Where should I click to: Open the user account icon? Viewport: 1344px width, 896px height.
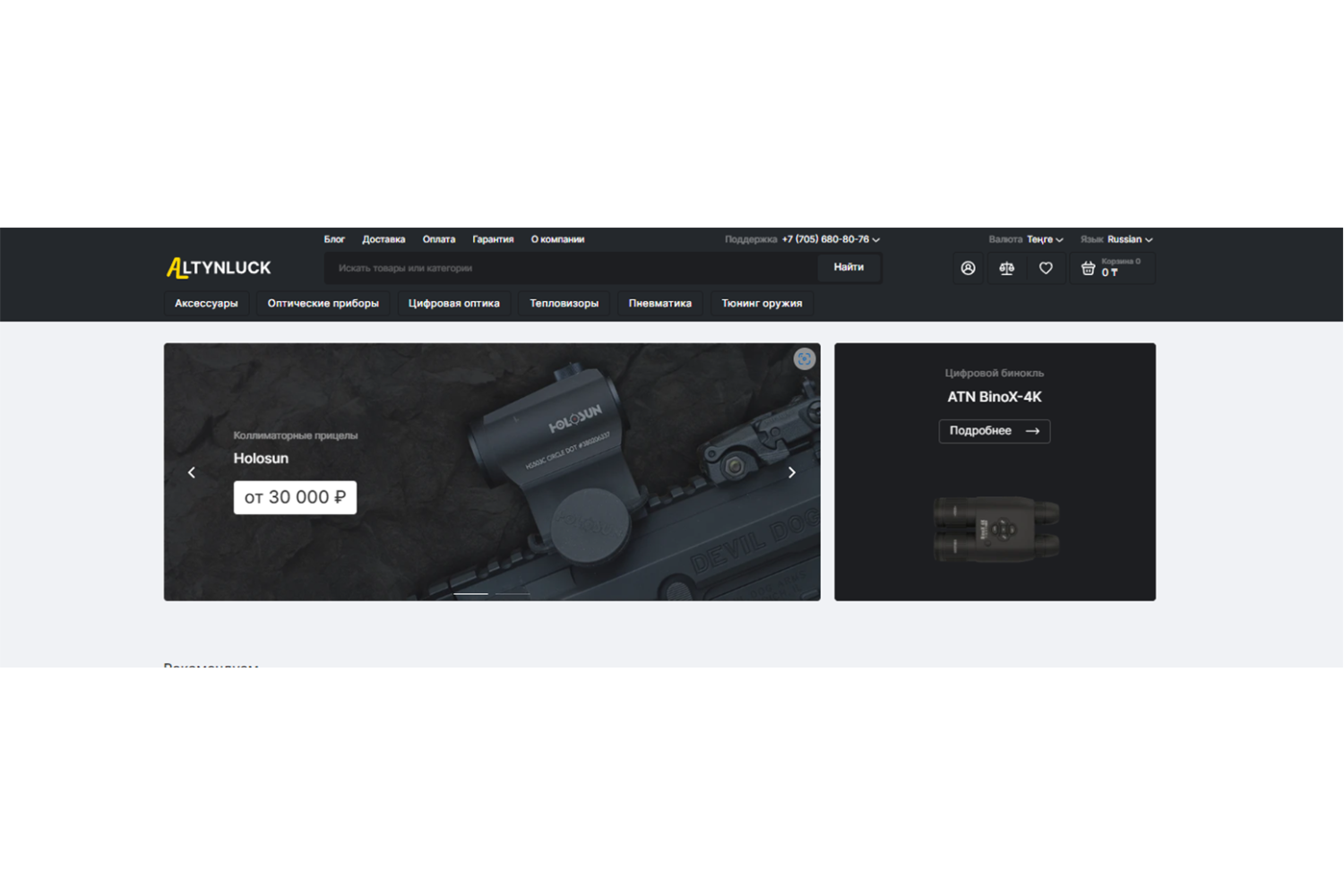[x=968, y=268]
